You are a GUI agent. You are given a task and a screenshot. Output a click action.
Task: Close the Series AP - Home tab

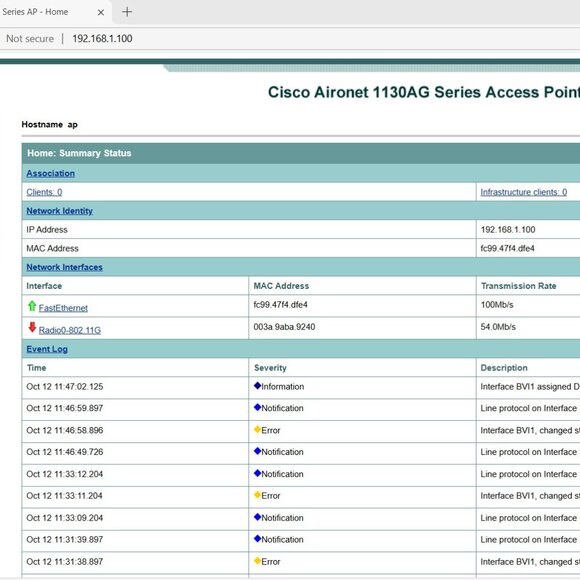click(x=101, y=12)
